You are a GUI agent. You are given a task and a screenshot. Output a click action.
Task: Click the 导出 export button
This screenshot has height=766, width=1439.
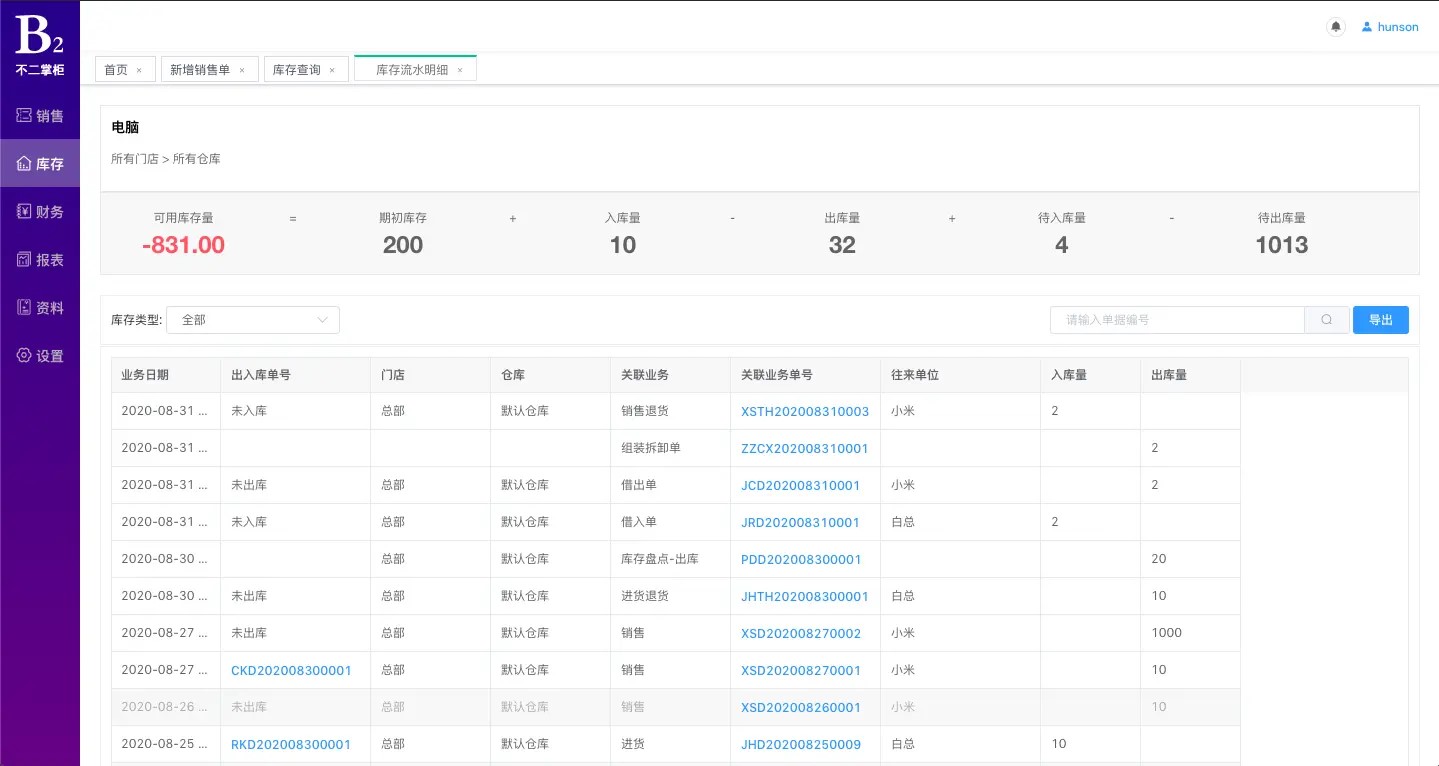(1381, 320)
